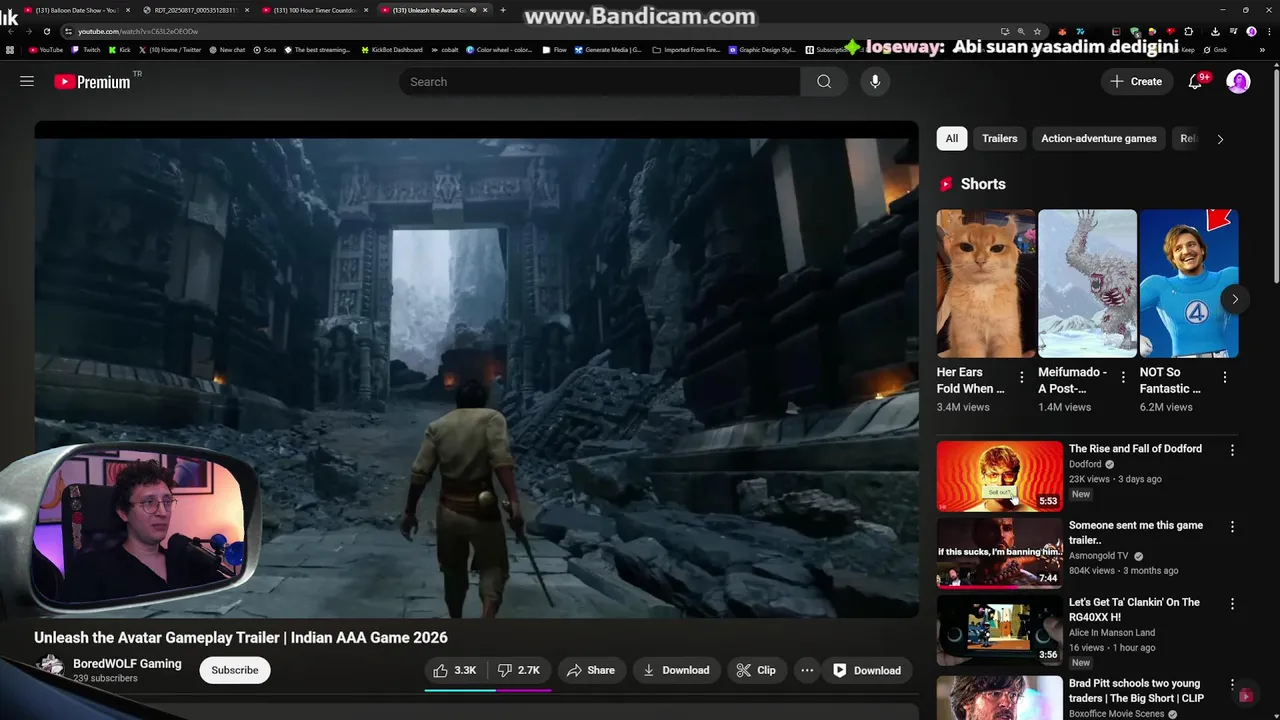Image resolution: width=1280 pixels, height=720 pixels.
Task: Mute audio on Unleash the Avatar tab
Action: [x=473, y=10]
